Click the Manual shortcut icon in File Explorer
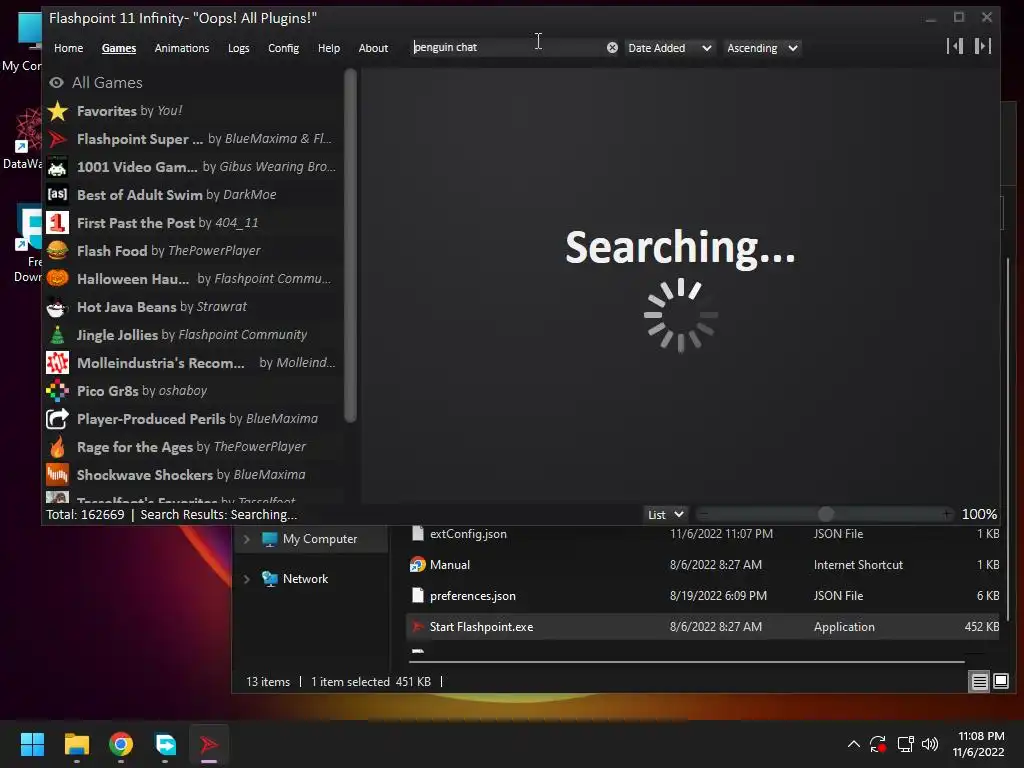Image resolution: width=1024 pixels, height=768 pixels. (x=417, y=565)
